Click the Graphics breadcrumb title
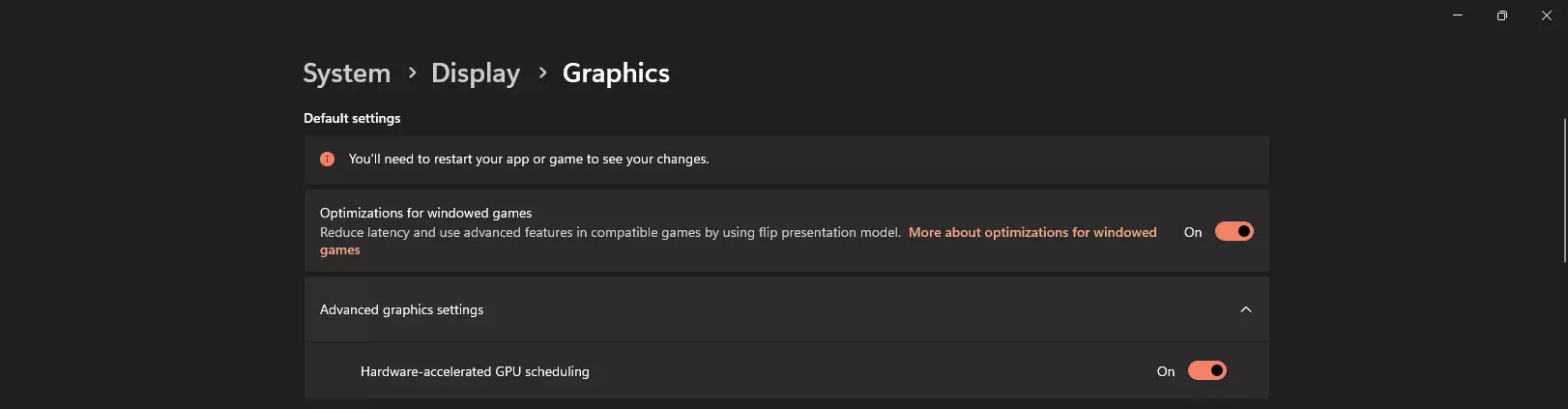The width and height of the screenshot is (1568, 409). pos(616,73)
